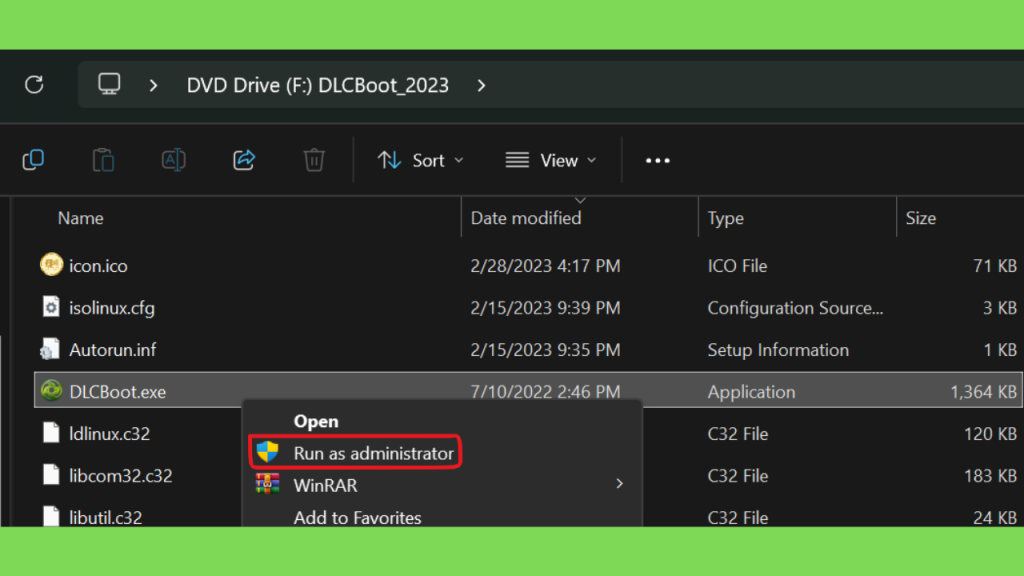This screenshot has height=576, width=1024.
Task: Click the Configuration Source type cell
Action: point(795,308)
